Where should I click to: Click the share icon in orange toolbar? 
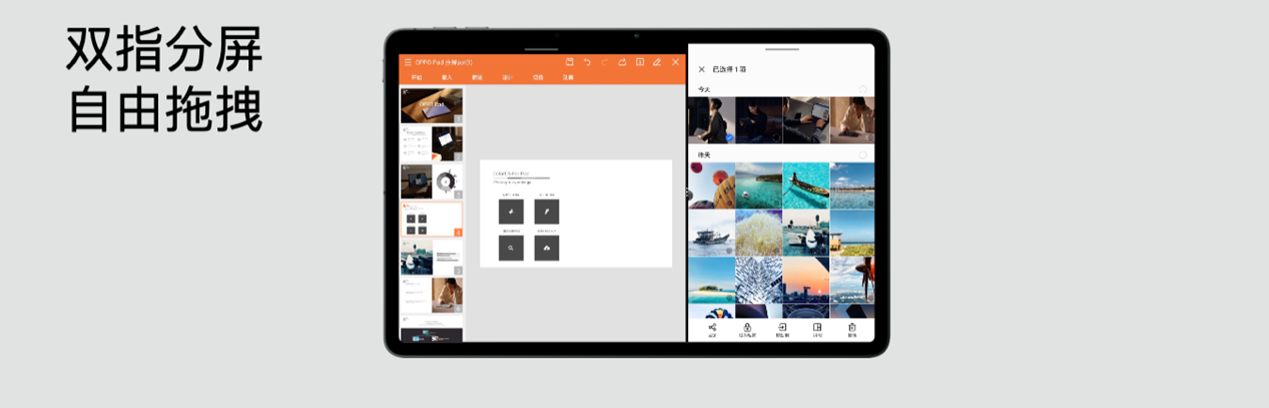(x=622, y=62)
